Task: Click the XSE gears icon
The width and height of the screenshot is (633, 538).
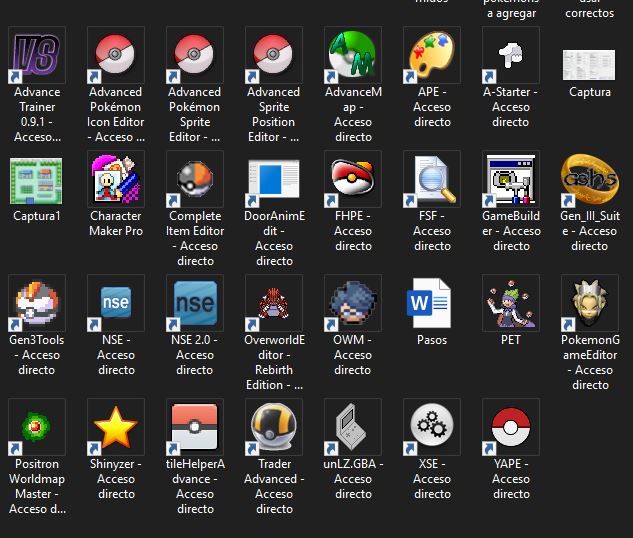Action: pyautogui.click(x=432, y=428)
